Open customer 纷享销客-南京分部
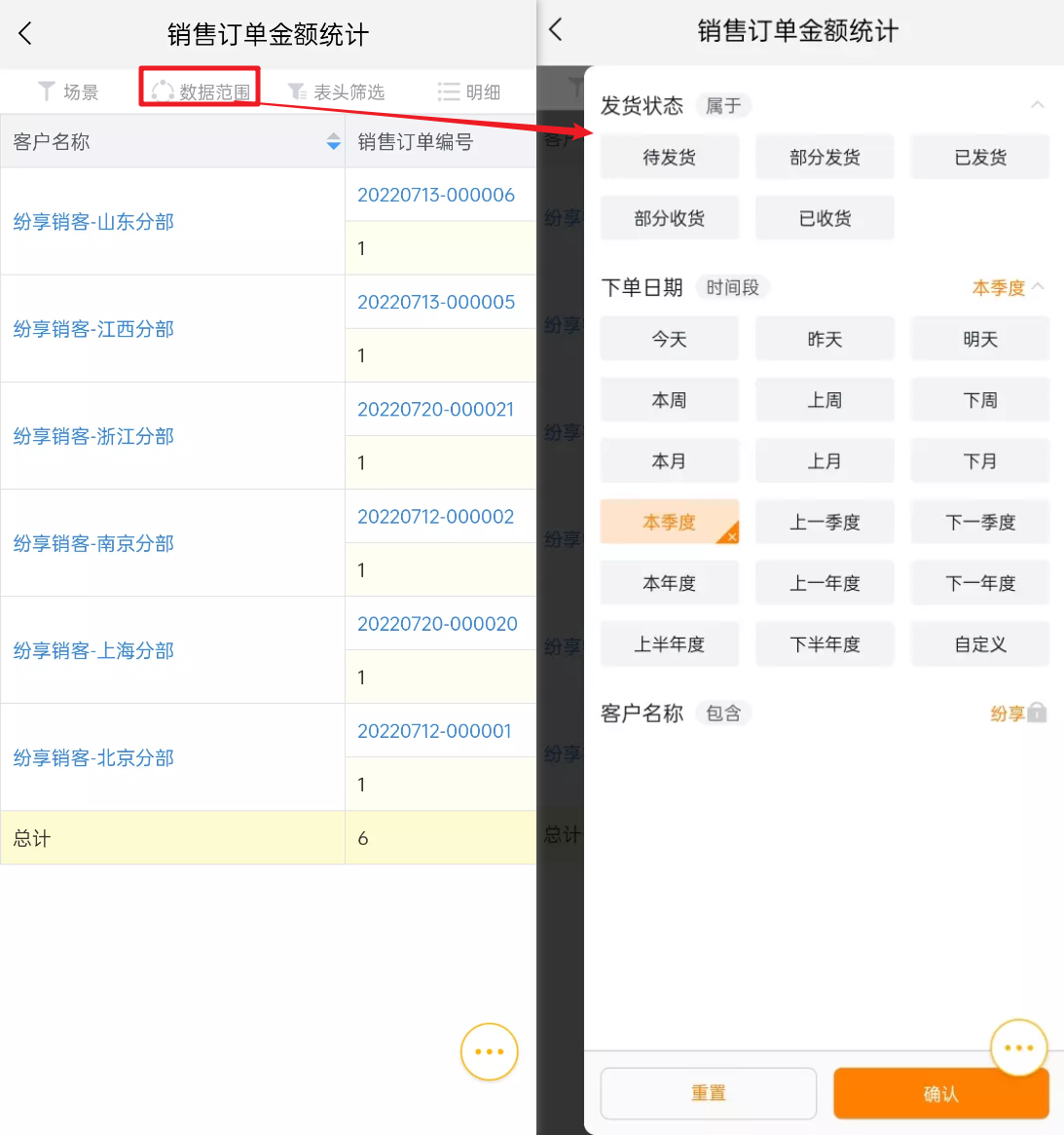The image size is (1064, 1135). coord(93,543)
